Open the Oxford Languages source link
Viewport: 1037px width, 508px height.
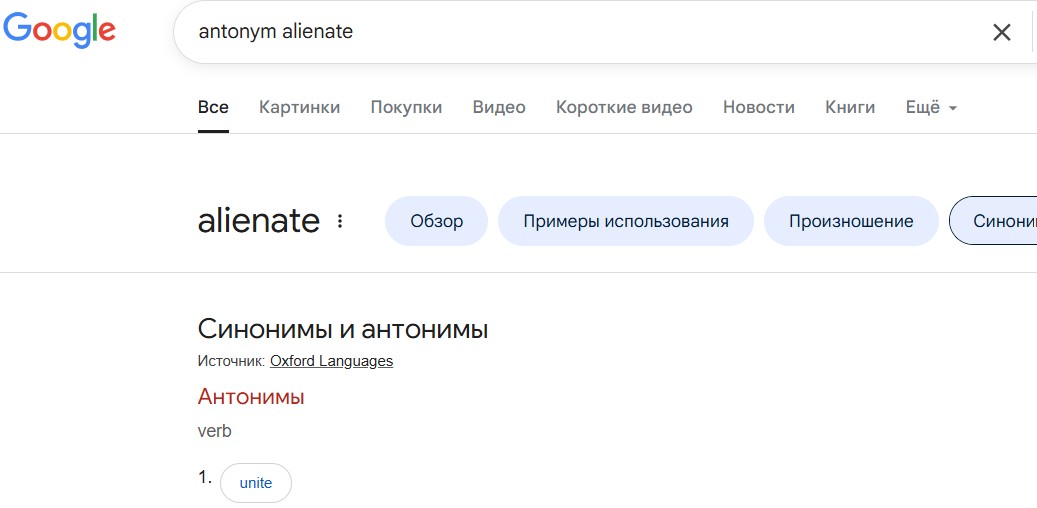(x=331, y=361)
